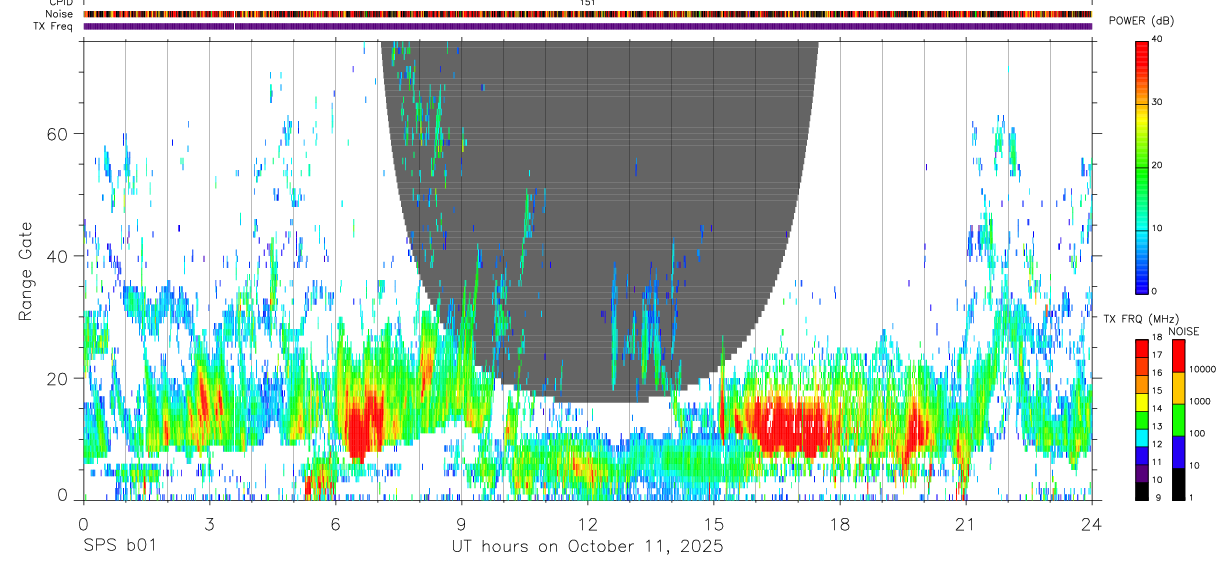Click the '1000' label on NOISE colorbar
The width and height of the screenshot is (1228, 567).
tap(1202, 402)
